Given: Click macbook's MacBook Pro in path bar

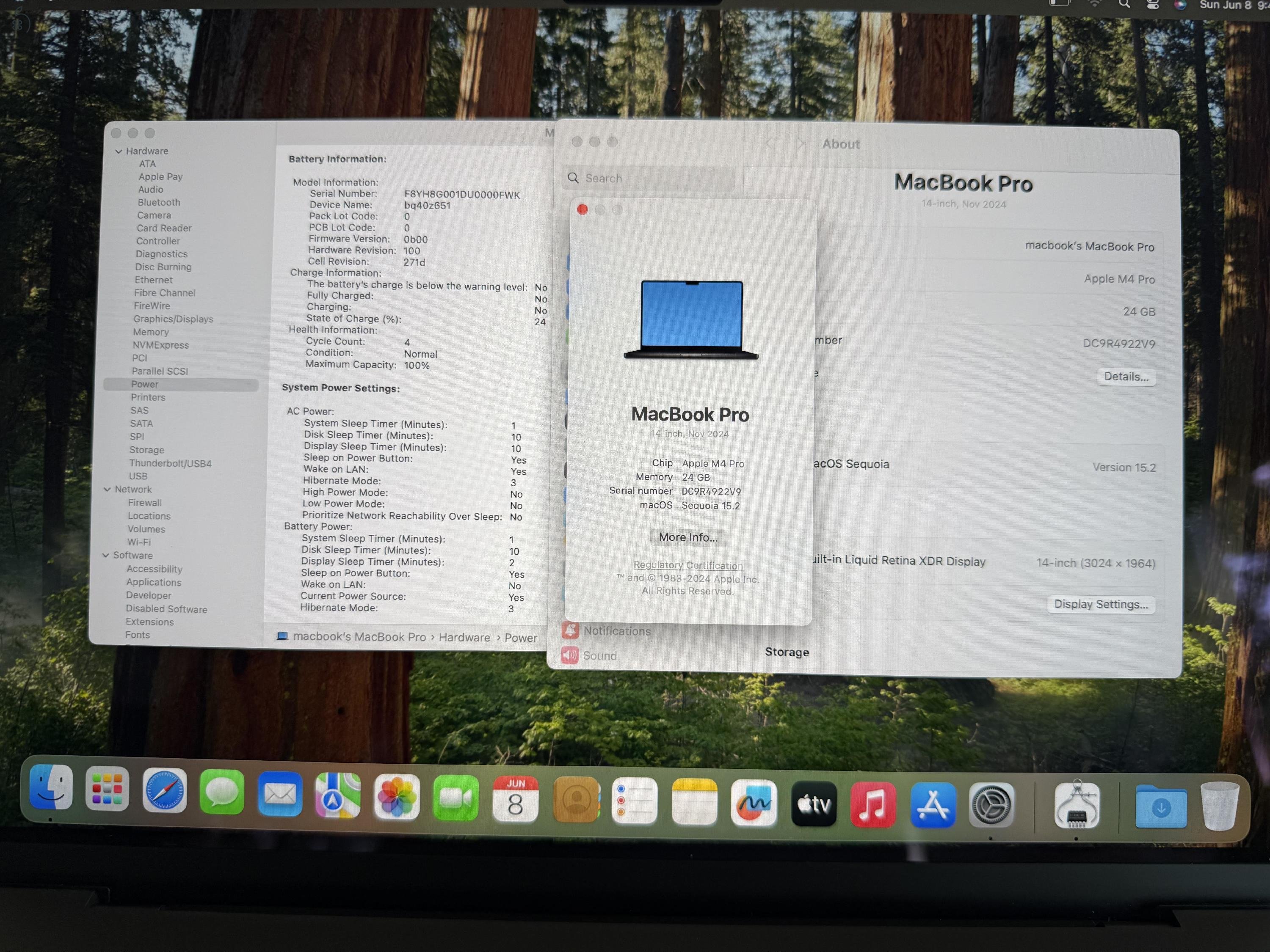Looking at the screenshot, I should coord(359,637).
